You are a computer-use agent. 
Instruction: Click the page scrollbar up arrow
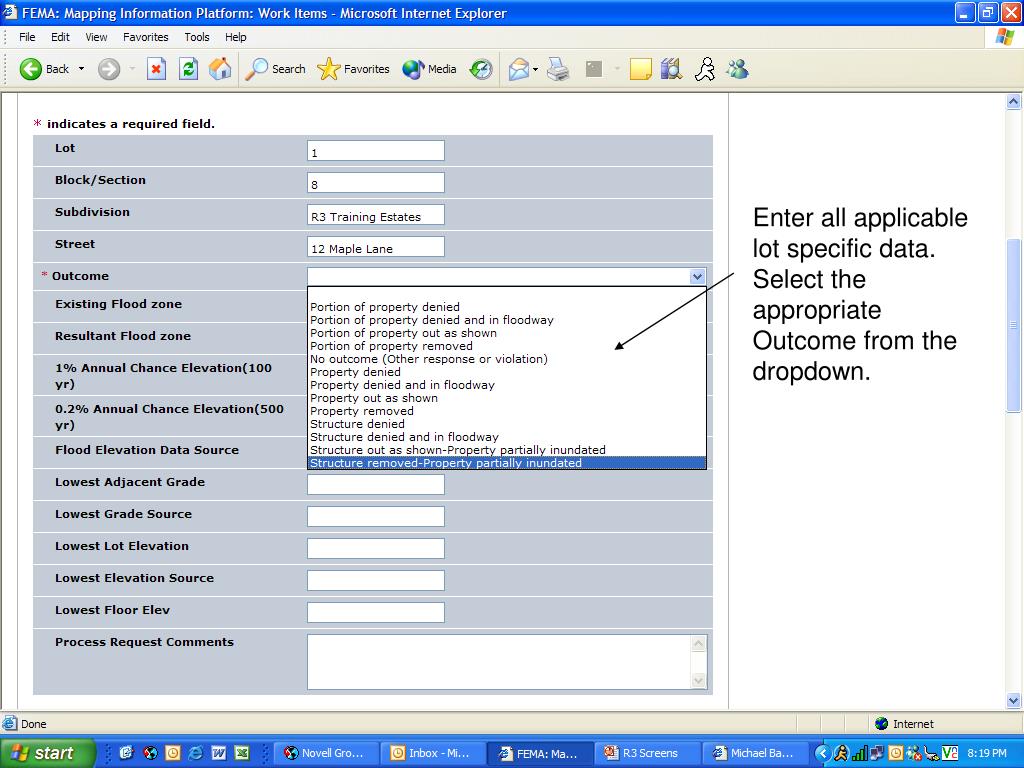[1014, 101]
